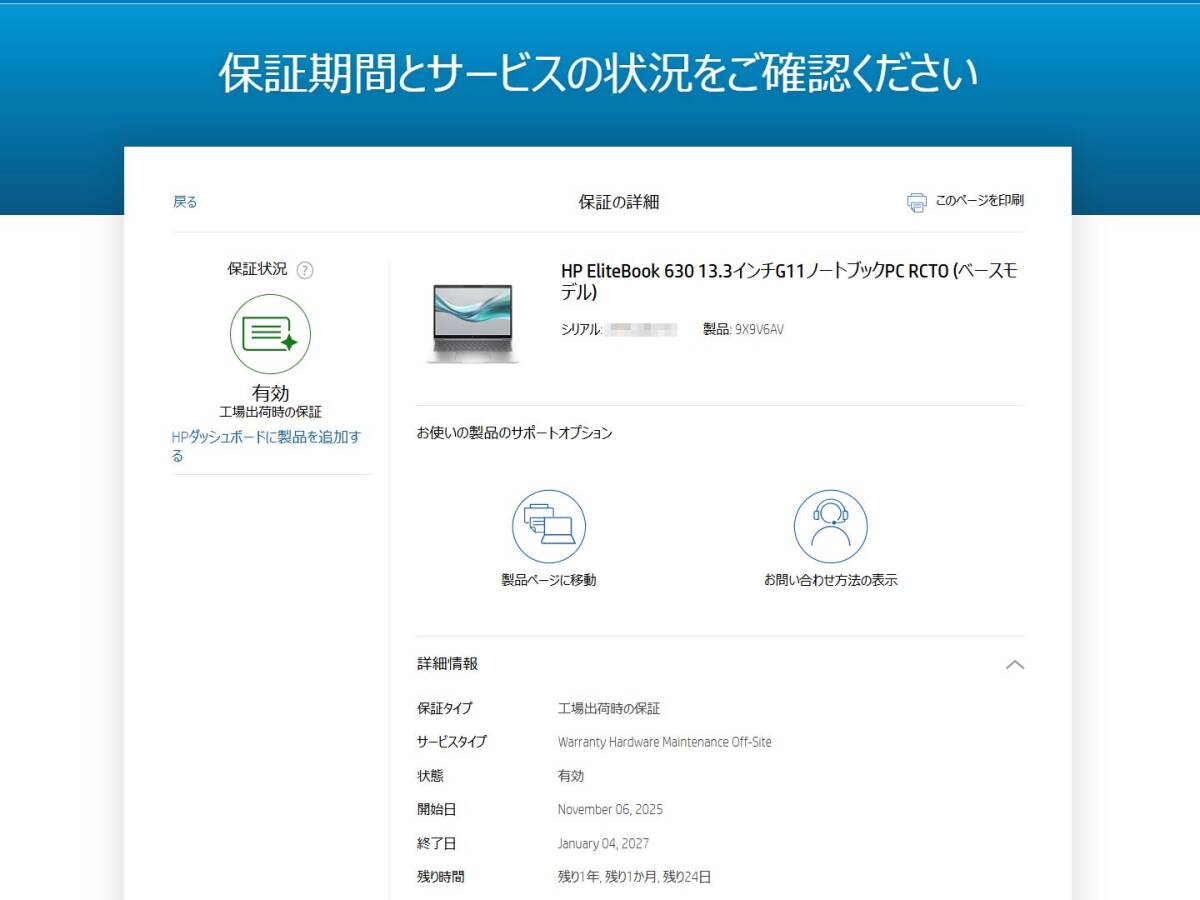Click the 保証の詳細 heading
Image resolution: width=1200 pixels, height=900 pixels.
tap(619, 202)
